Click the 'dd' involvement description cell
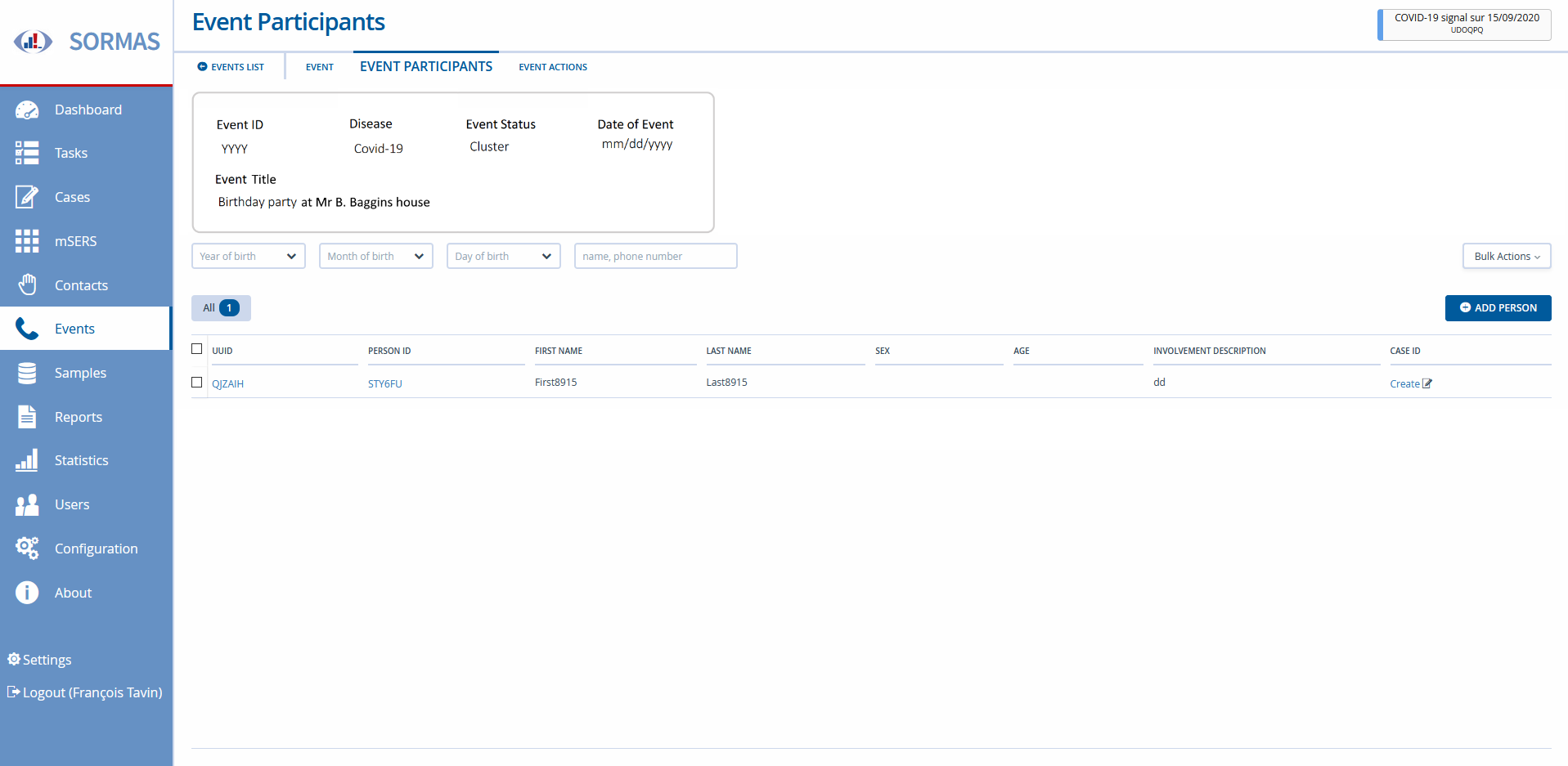 pos(1159,382)
